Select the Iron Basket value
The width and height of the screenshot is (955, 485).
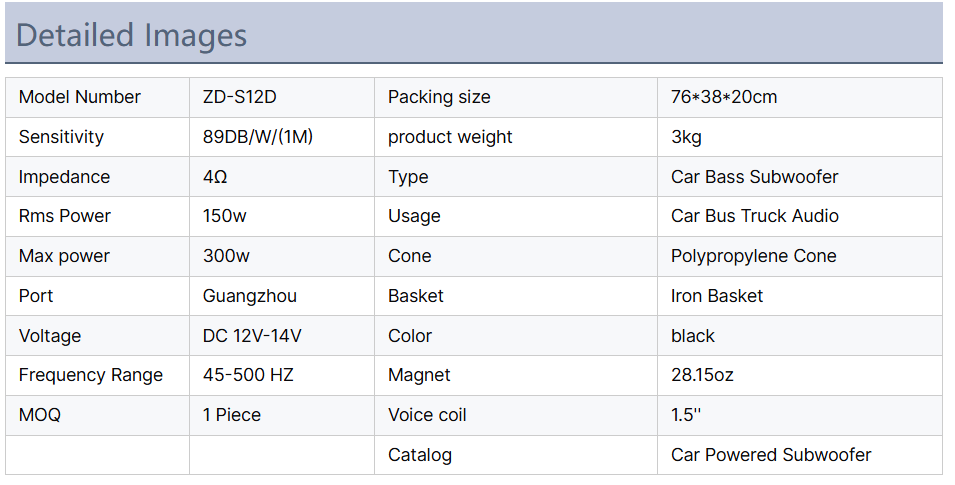[x=717, y=296]
